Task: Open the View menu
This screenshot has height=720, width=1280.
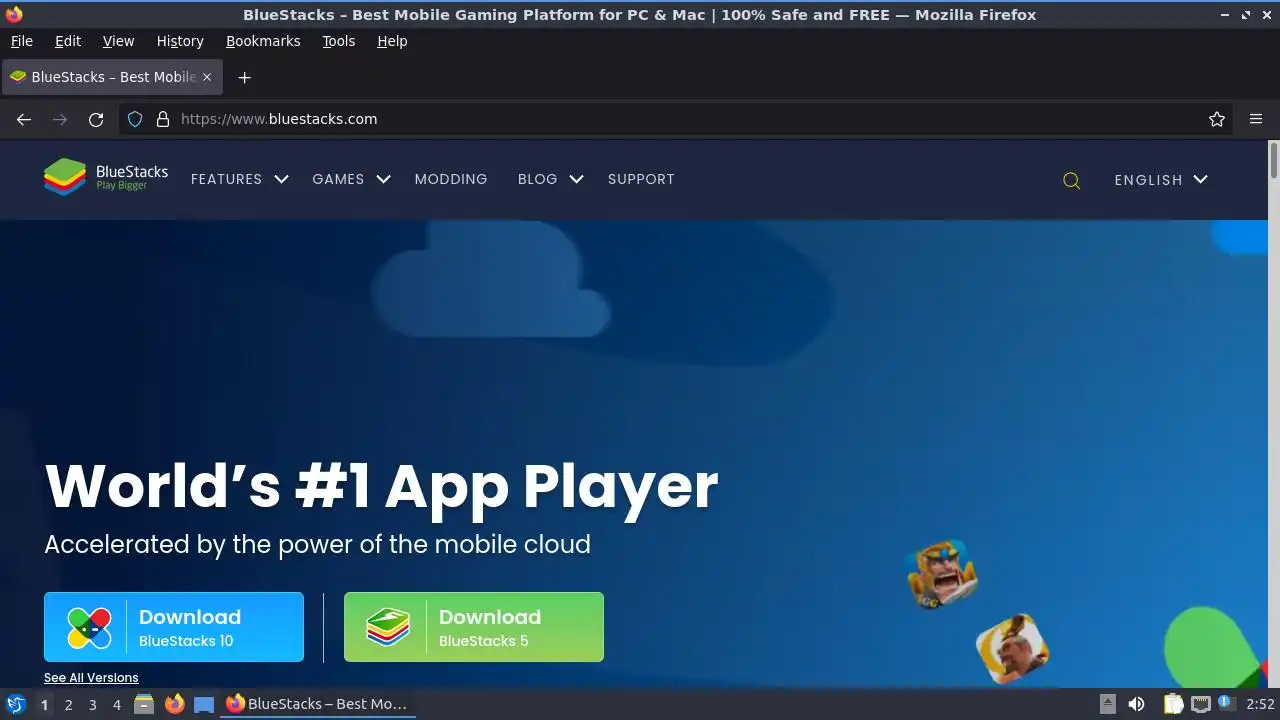Action: click(x=118, y=41)
